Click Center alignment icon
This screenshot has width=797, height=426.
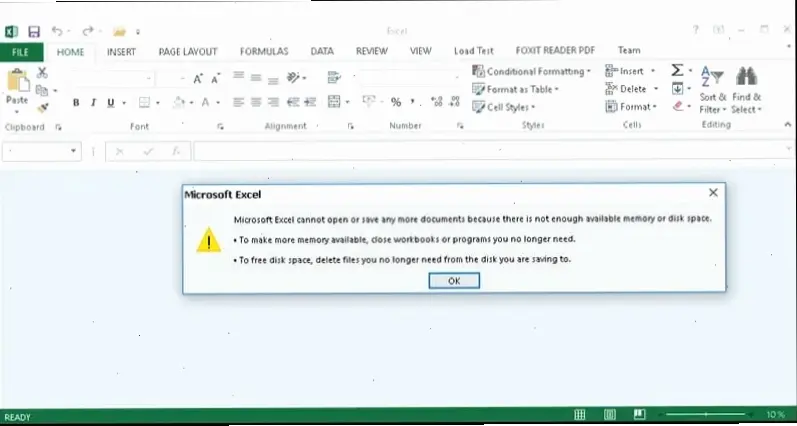tap(256, 102)
